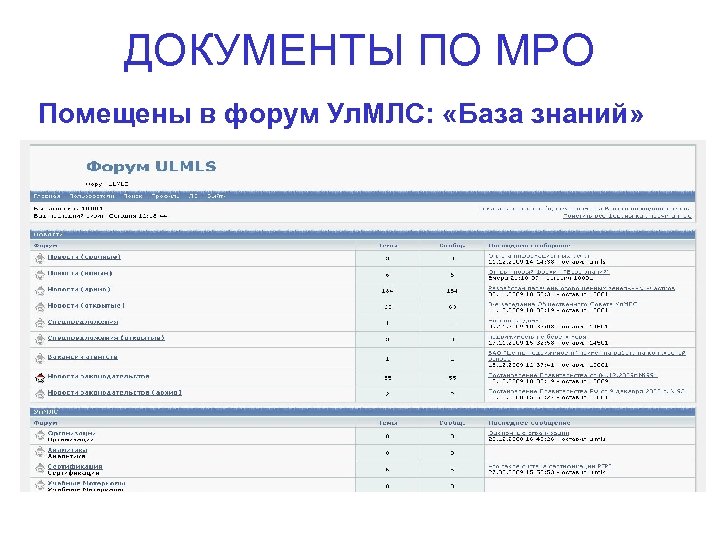Image resolution: width=720 pixels, height=540 pixels.
Task: Open the Вакансии агентств forum link
Action: click(83, 357)
